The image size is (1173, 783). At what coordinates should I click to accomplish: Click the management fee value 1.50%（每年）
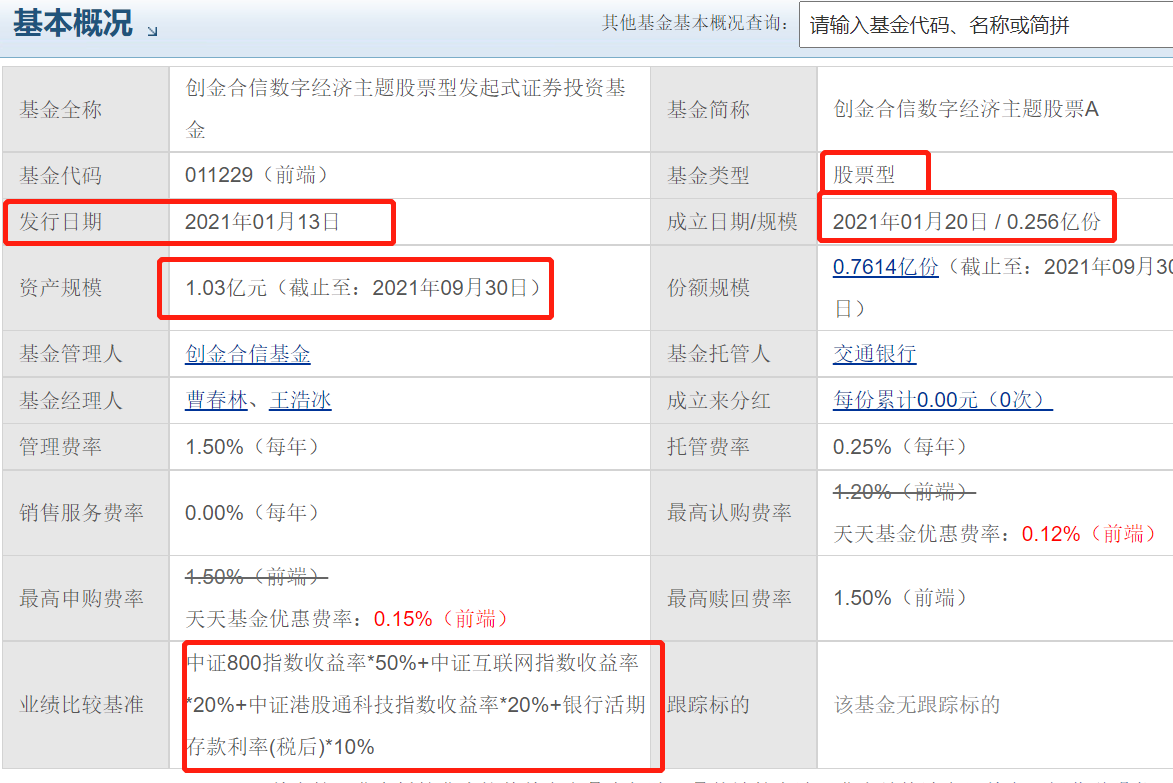pos(252,446)
